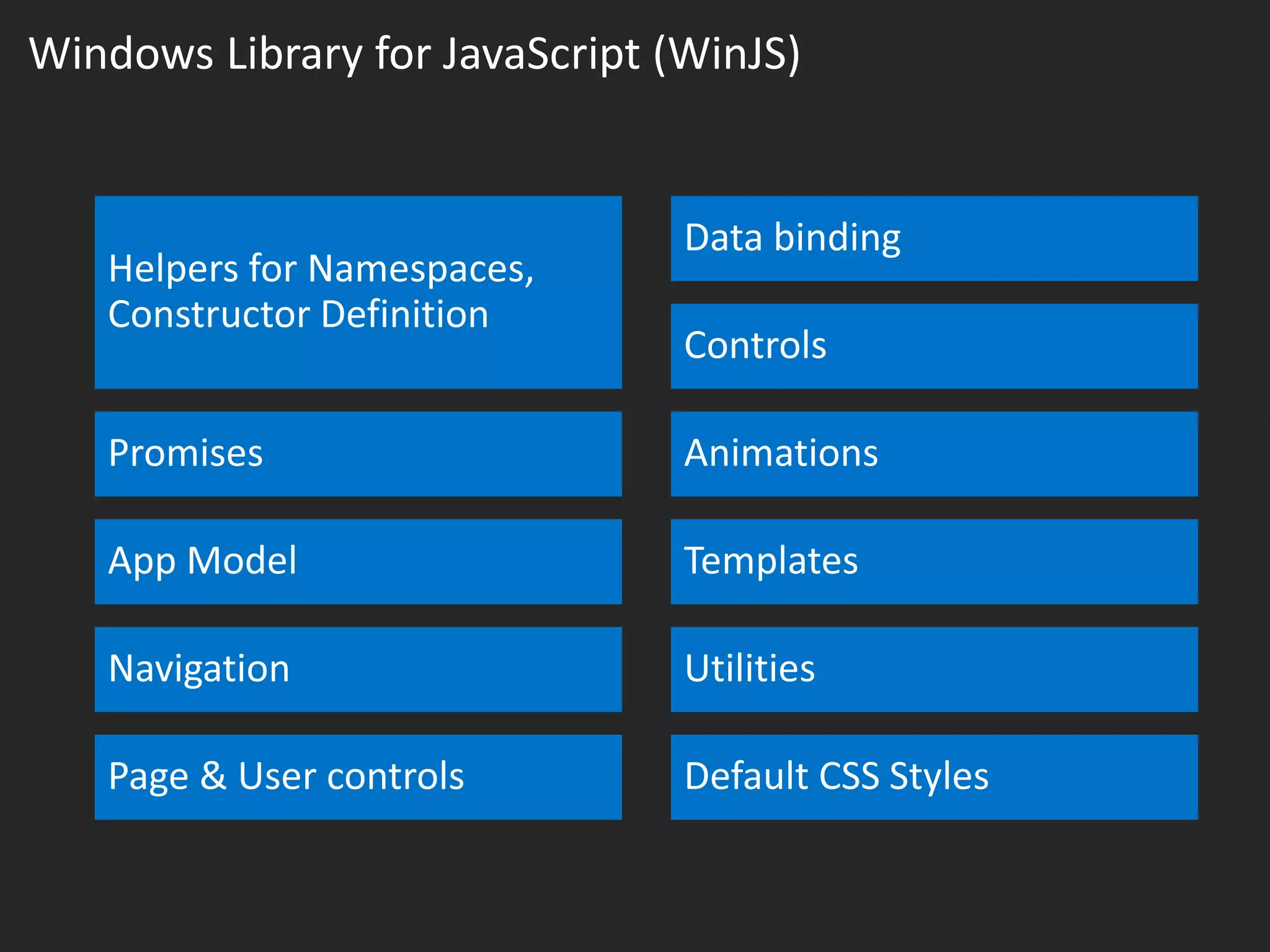The width and height of the screenshot is (1270, 952).
Task: Click the word JavaScript in title
Action: (x=540, y=55)
